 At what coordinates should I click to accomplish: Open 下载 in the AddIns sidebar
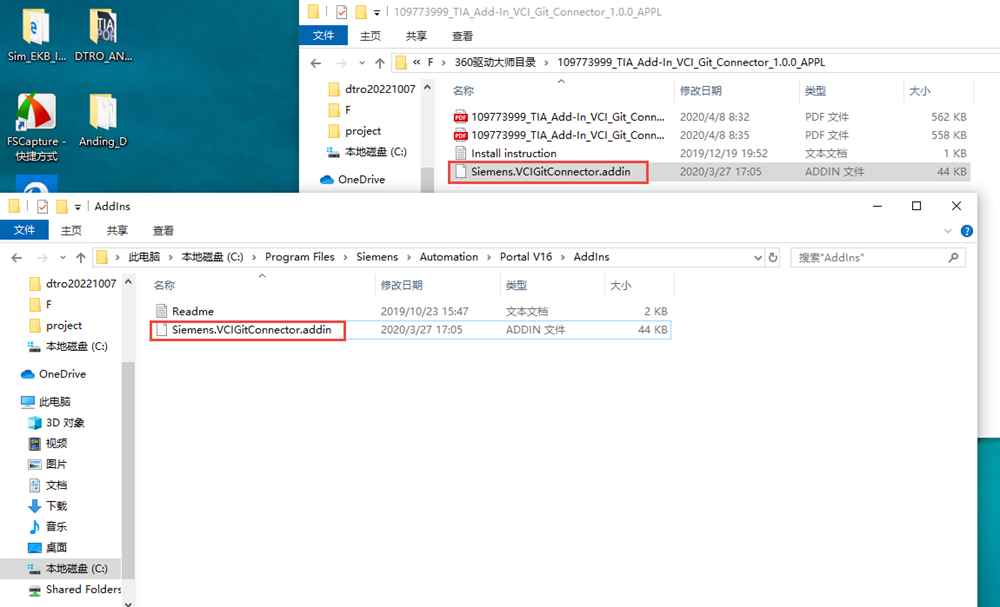point(48,506)
